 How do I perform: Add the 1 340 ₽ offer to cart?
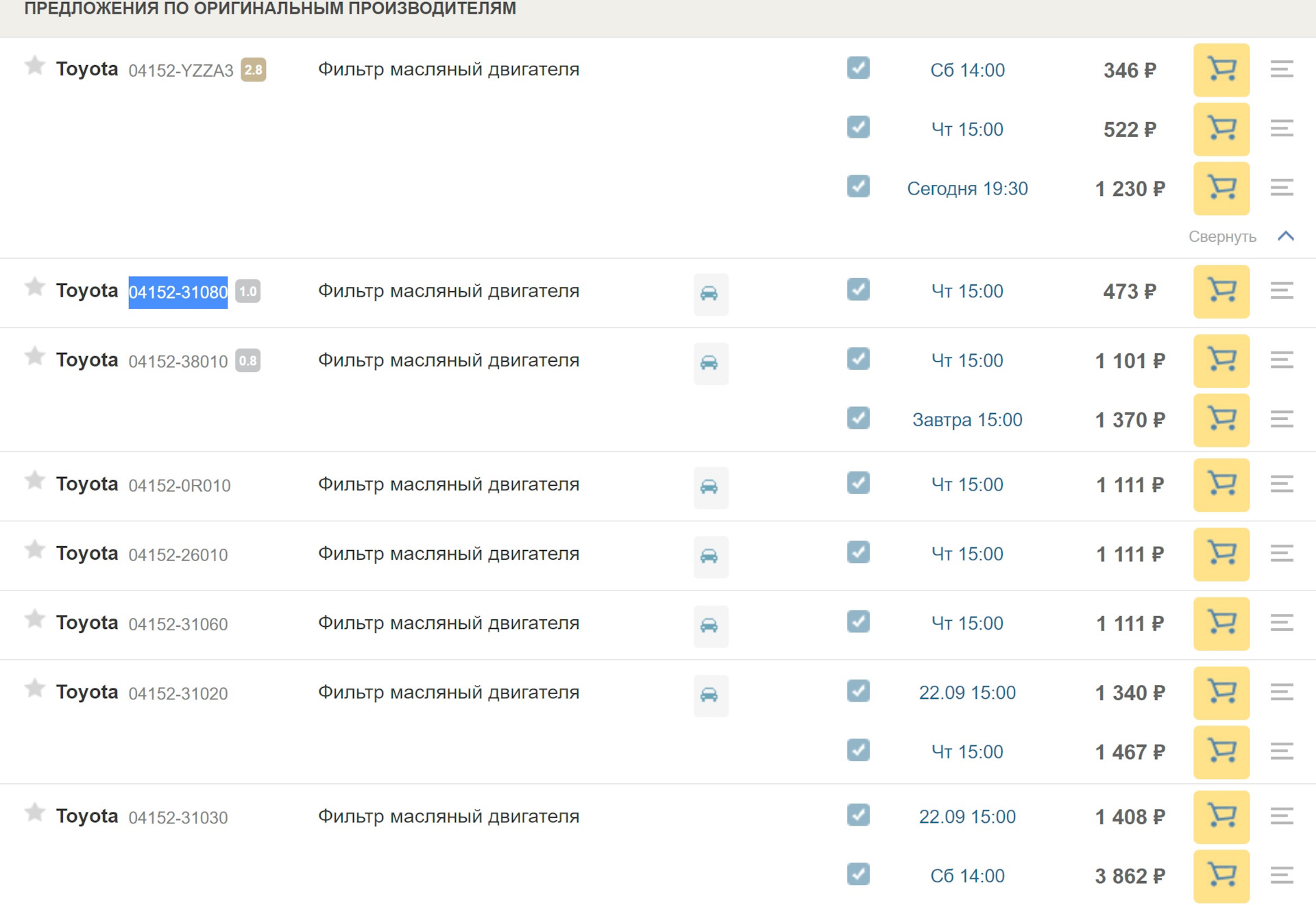coord(1221,693)
